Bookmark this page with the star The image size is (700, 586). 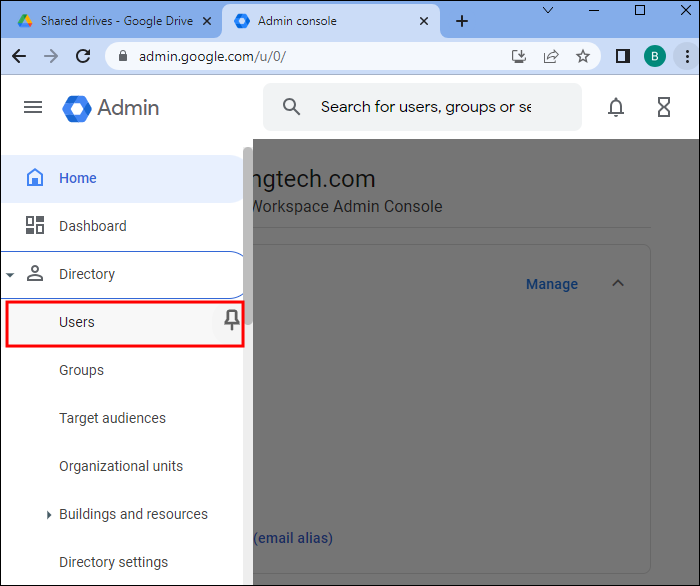tap(583, 56)
